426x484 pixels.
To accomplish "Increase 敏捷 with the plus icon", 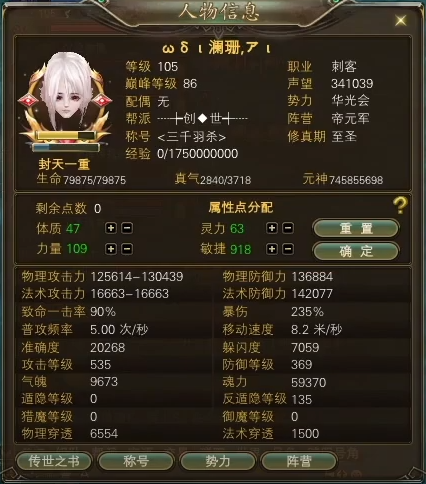I will pyautogui.click(x=272, y=249).
